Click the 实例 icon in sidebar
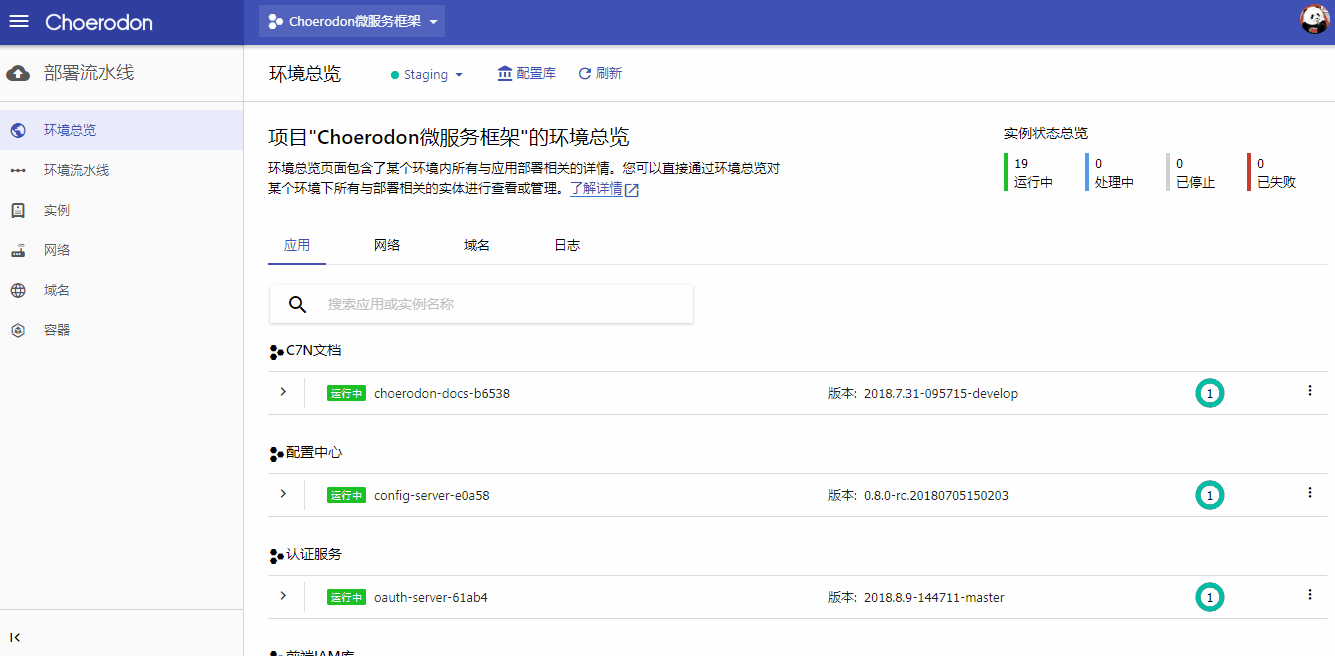Image resolution: width=1335 pixels, height=656 pixels. click(x=18, y=210)
